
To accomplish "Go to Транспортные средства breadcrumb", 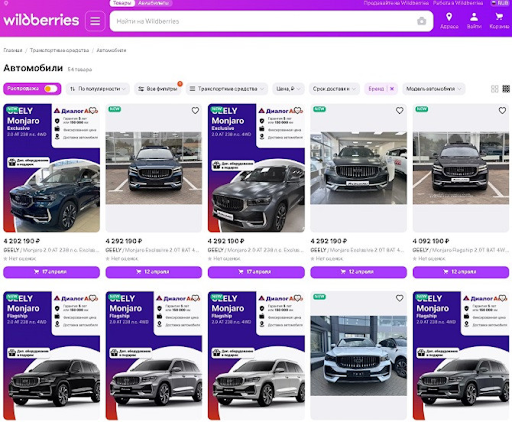I will (x=59, y=50).
